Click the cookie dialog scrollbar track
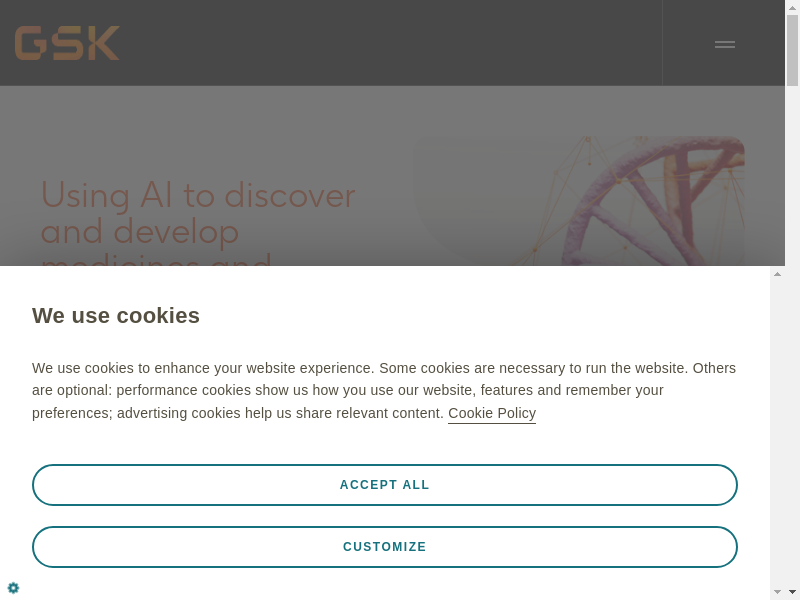This screenshot has height=600, width=800. (x=777, y=430)
